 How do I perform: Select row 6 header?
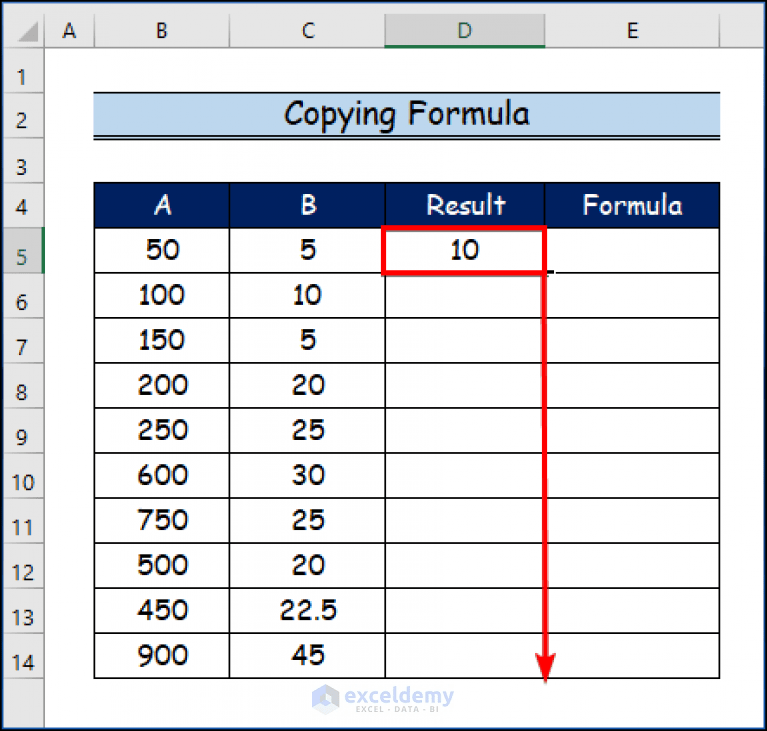23,296
